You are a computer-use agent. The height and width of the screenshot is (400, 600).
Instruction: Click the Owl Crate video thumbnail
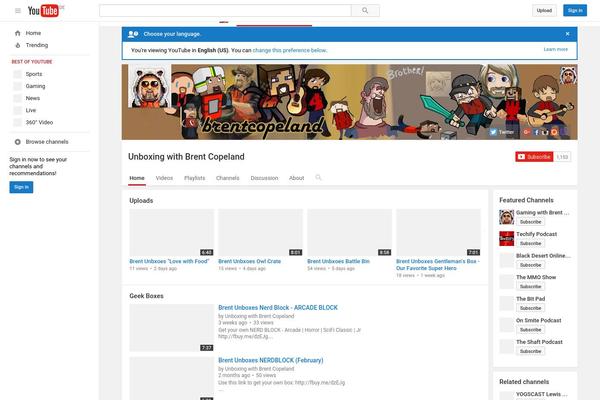[260, 233]
